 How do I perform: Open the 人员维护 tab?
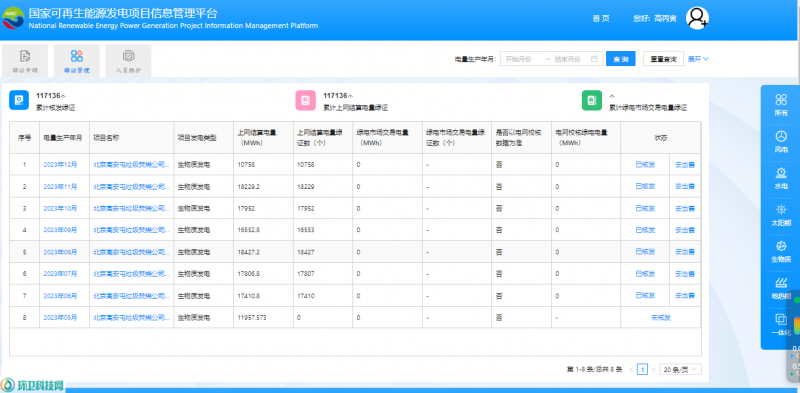click(x=128, y=61)
